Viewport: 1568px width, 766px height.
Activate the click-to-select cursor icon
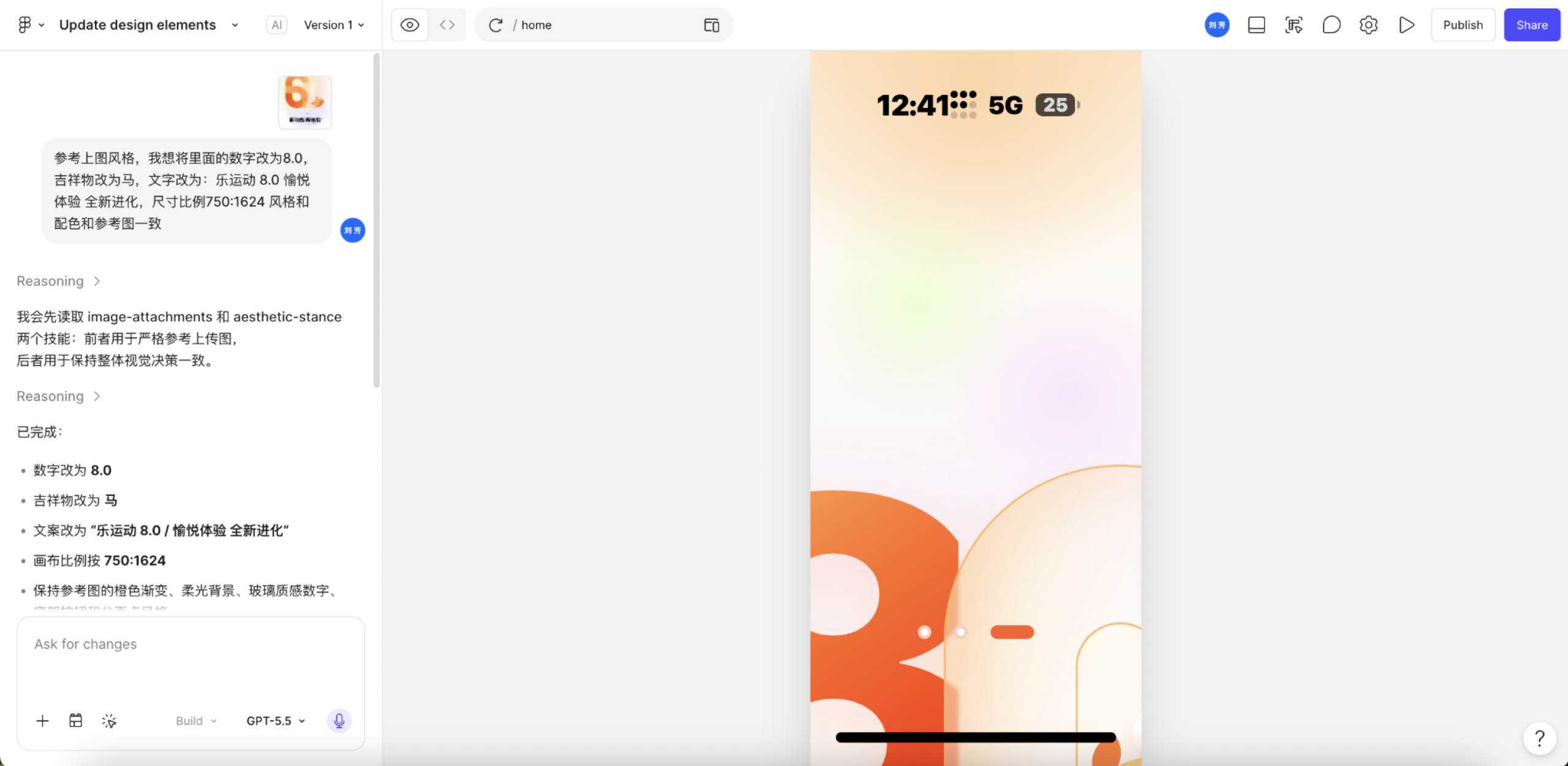click(x=109, y=721)
